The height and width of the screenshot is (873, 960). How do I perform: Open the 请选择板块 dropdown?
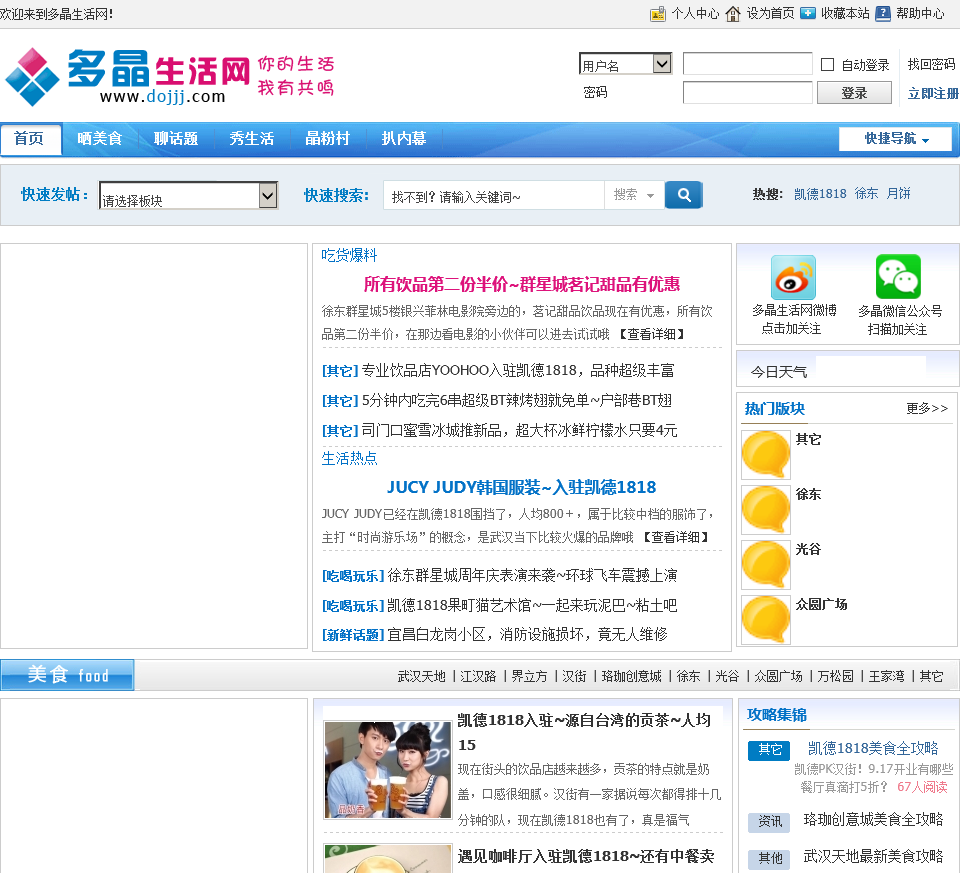189,196
